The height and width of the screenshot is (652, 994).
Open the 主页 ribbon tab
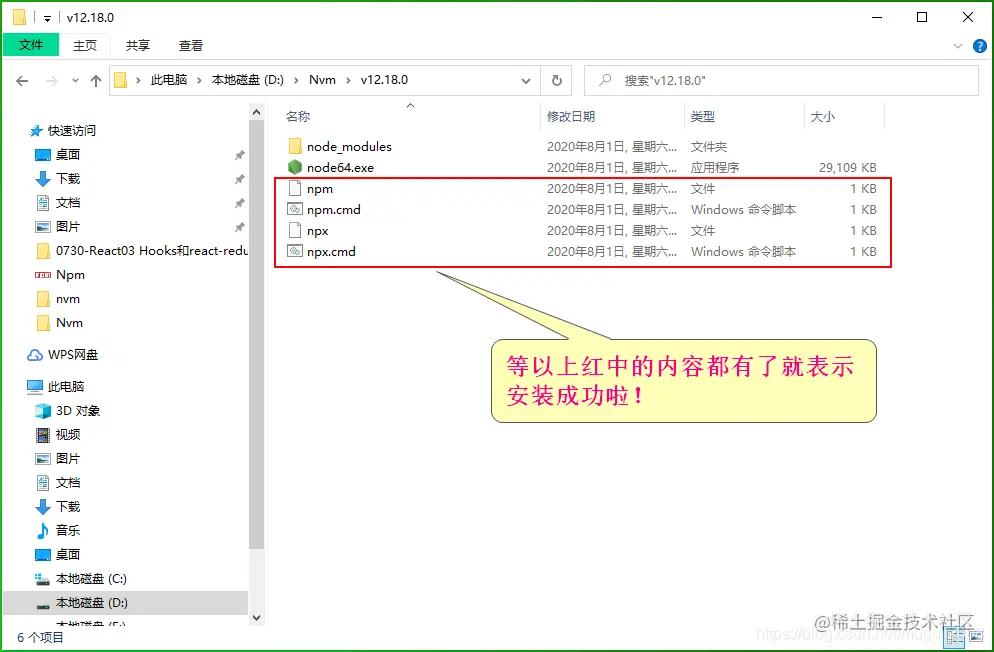click(85, 46)
